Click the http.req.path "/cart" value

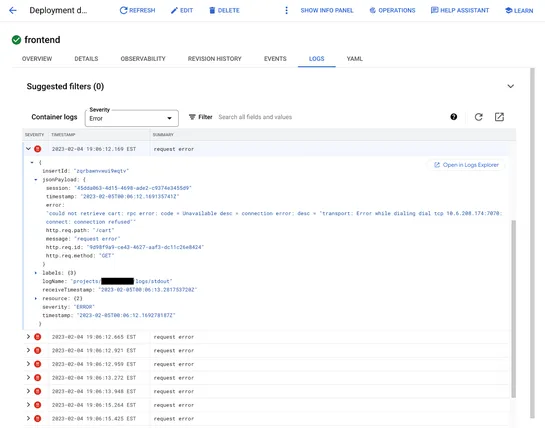click(x=104, y=231)
